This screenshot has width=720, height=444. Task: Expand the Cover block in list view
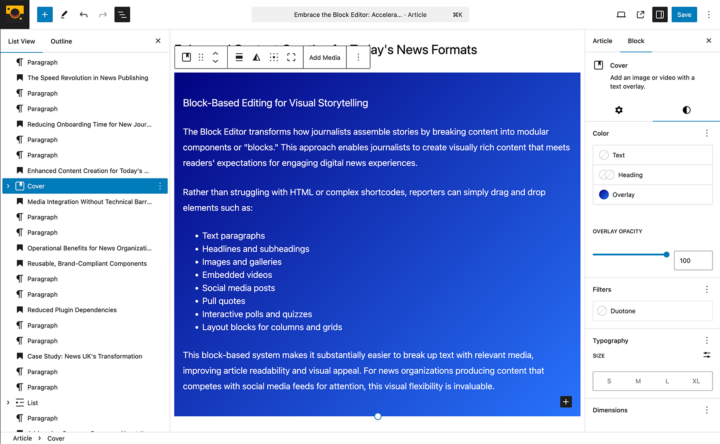pyautogui.click(x=8, y=186)
